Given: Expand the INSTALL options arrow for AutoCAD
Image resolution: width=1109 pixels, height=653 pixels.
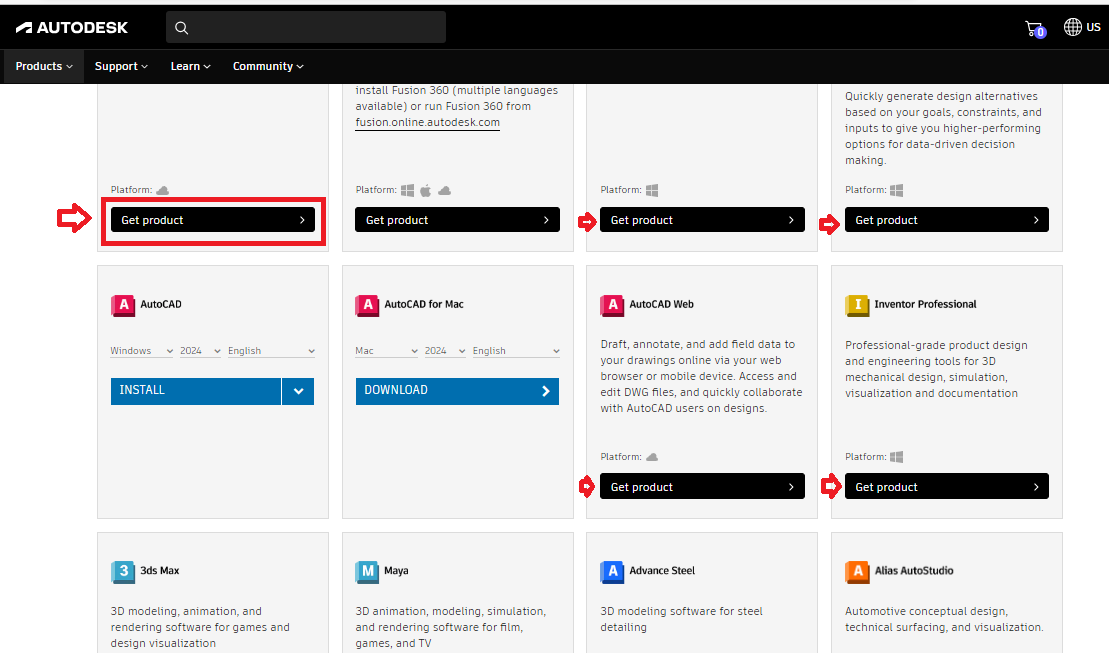Looking at the screenshot, I should tap(298, 391).
